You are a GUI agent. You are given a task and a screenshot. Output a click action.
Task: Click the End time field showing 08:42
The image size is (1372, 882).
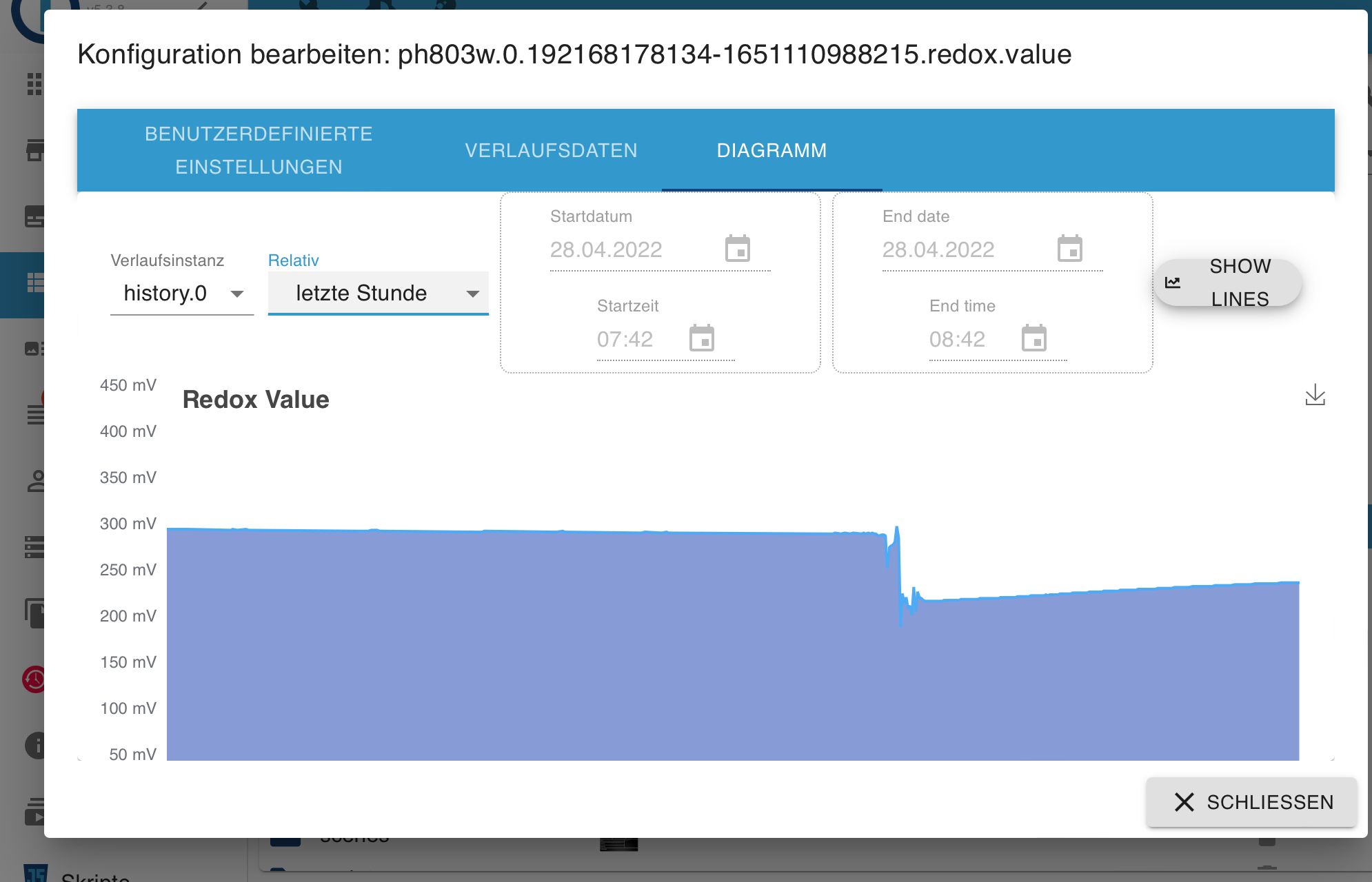(x=958, y=339)
